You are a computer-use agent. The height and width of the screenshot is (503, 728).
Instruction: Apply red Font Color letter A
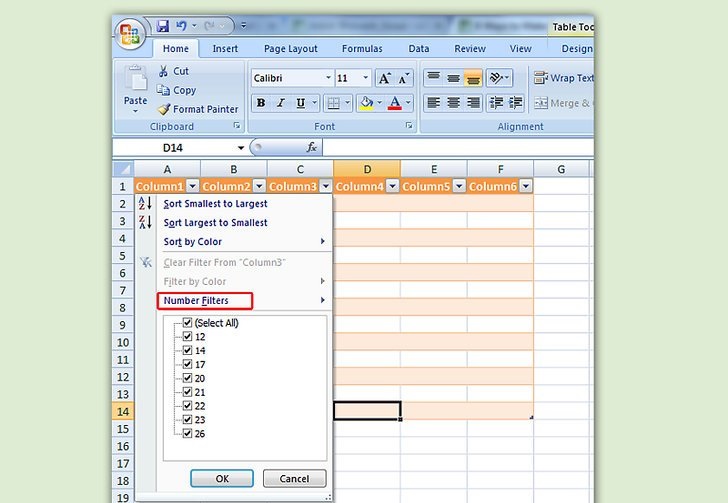pos(395,103)
